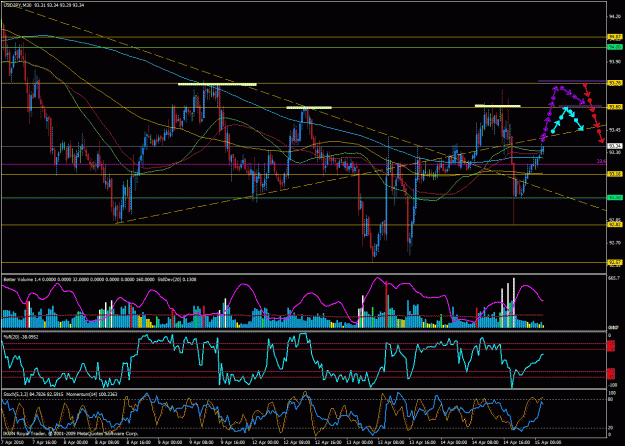This screenshot has height=446, width=625.
Task: Click the 80 level on stochastic scale
Action: pos(611,400)
